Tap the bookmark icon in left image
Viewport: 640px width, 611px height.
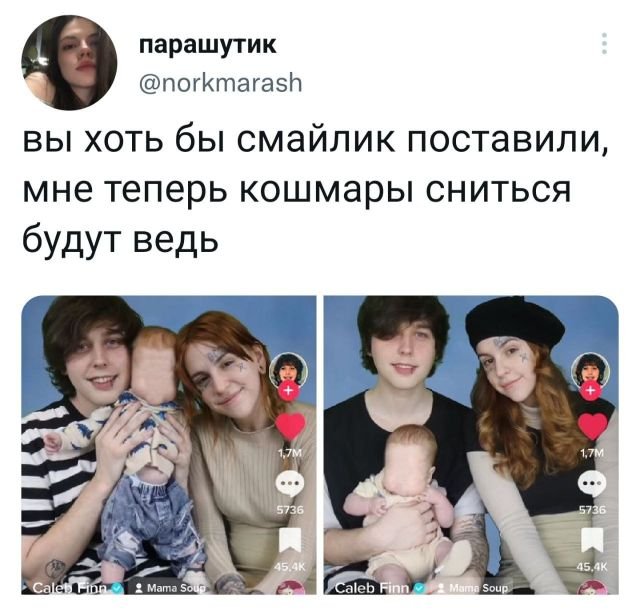click(290, 540)
